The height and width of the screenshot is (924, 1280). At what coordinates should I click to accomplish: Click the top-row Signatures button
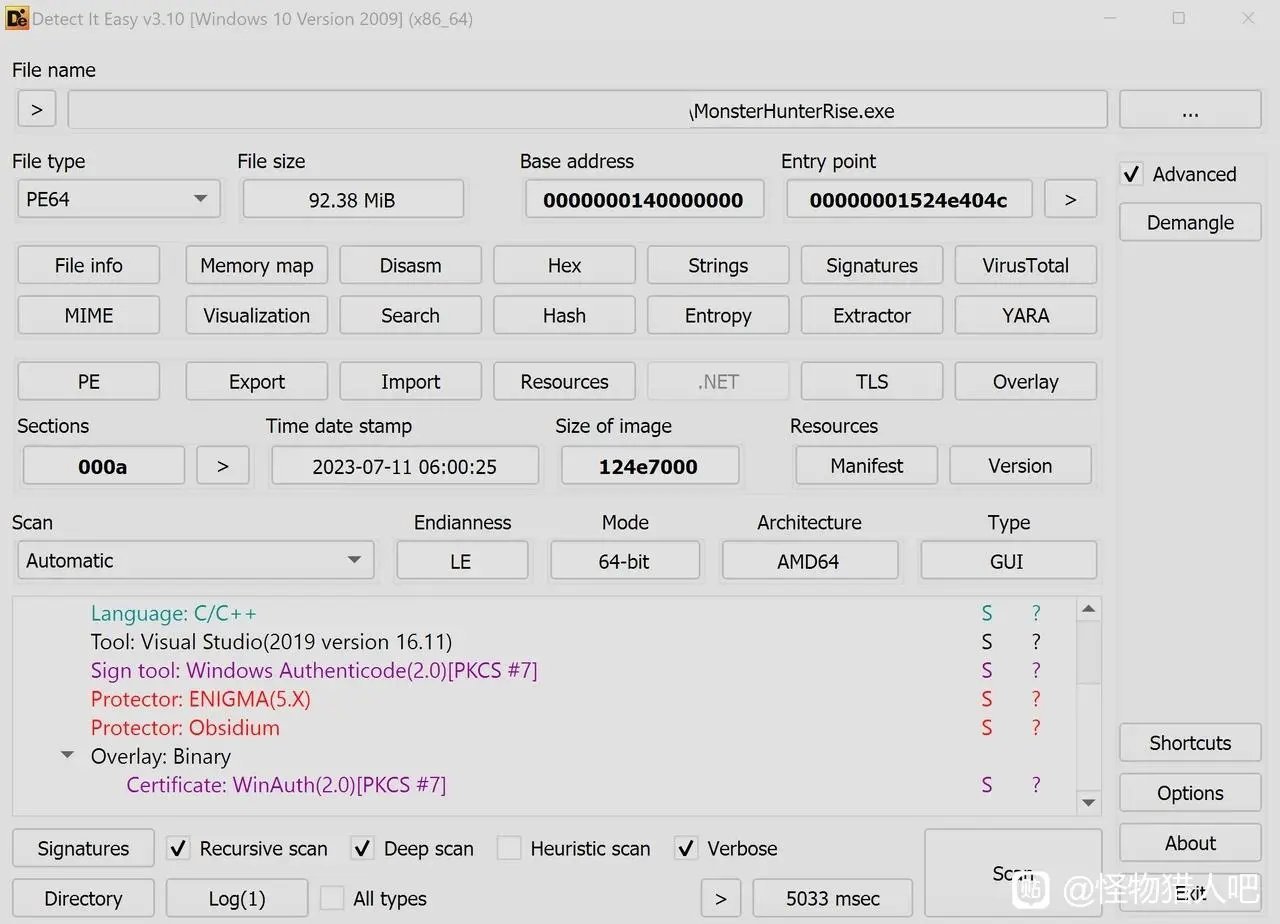(872, 265)
